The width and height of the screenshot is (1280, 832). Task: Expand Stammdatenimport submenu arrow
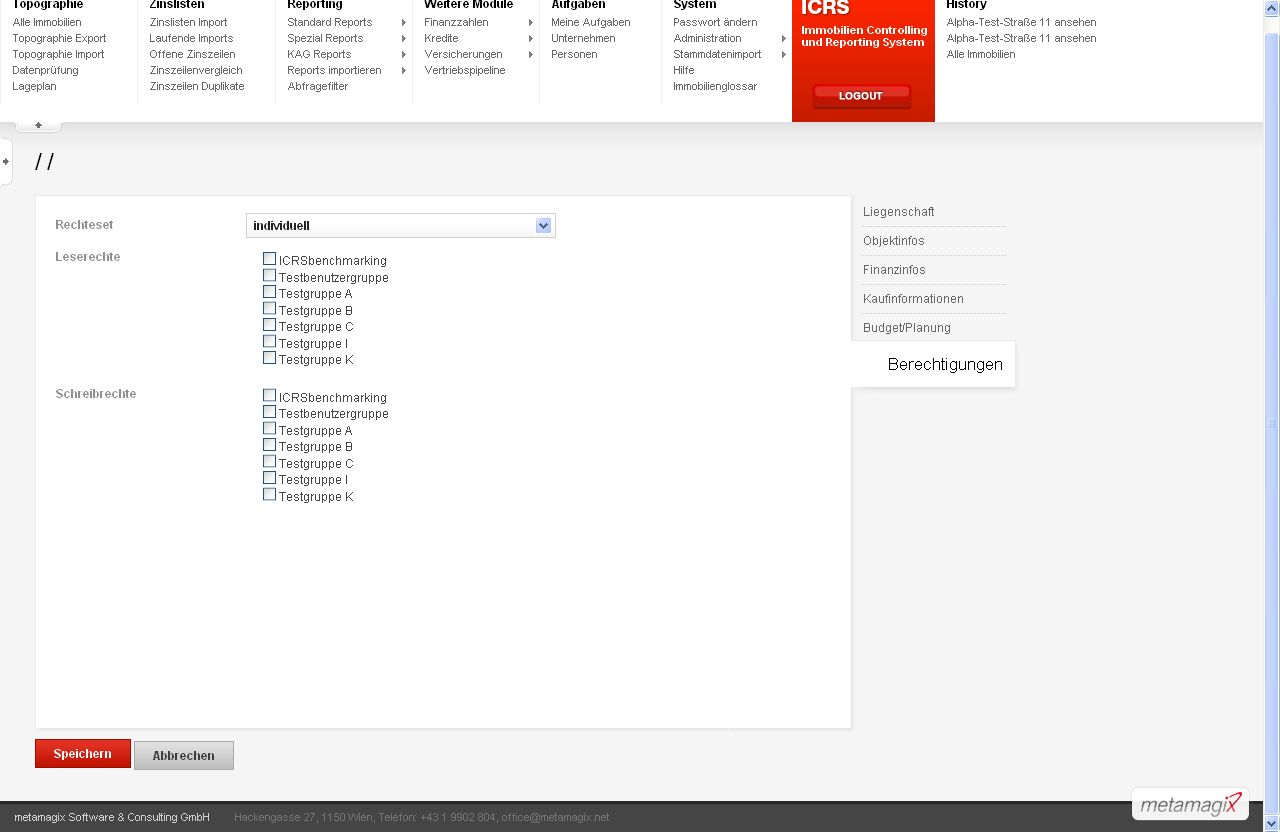tap(784, 54)
